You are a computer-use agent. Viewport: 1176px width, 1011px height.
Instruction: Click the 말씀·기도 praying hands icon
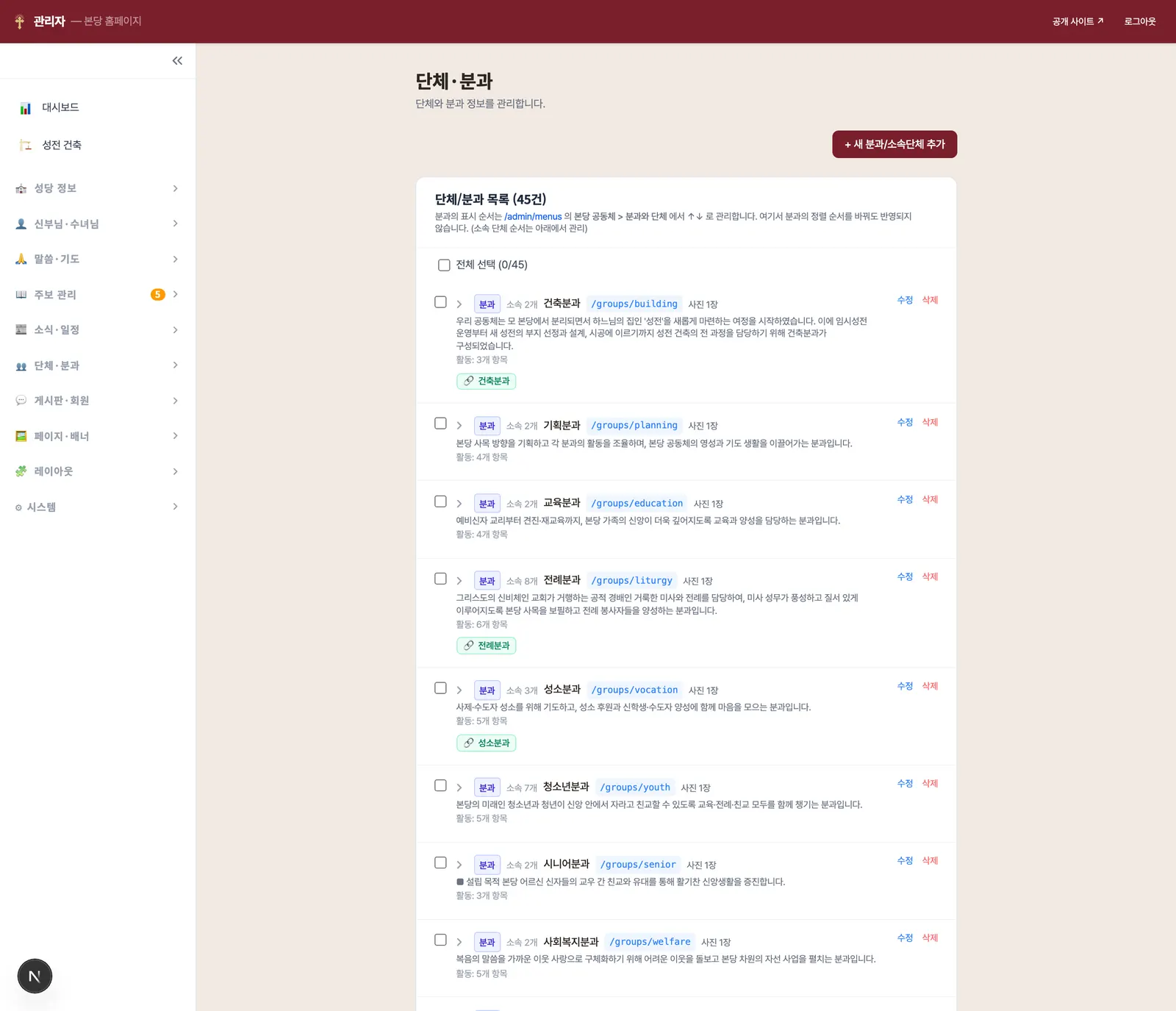click(x=21, y=259)
